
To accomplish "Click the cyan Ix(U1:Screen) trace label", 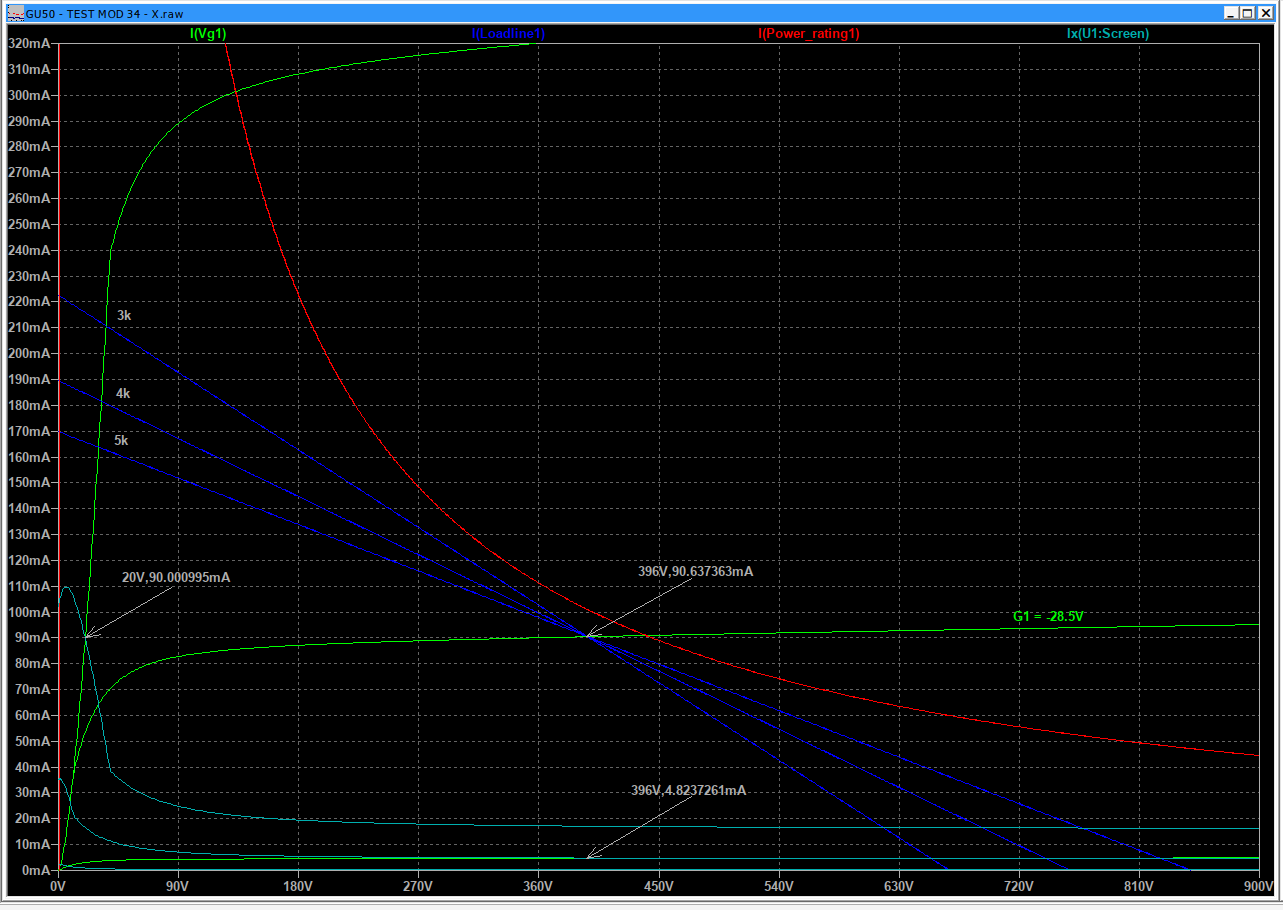I will pos(1107,33).
